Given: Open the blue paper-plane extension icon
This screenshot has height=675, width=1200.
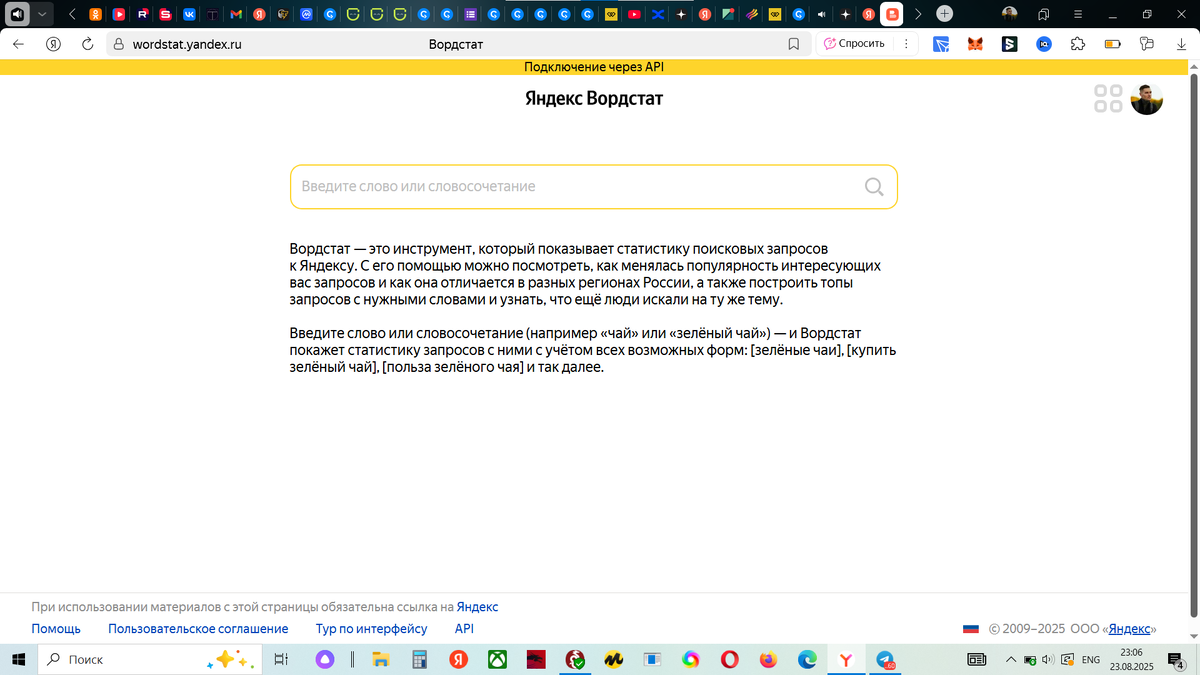Looking at the screenshot, I should tap(941, 44).
